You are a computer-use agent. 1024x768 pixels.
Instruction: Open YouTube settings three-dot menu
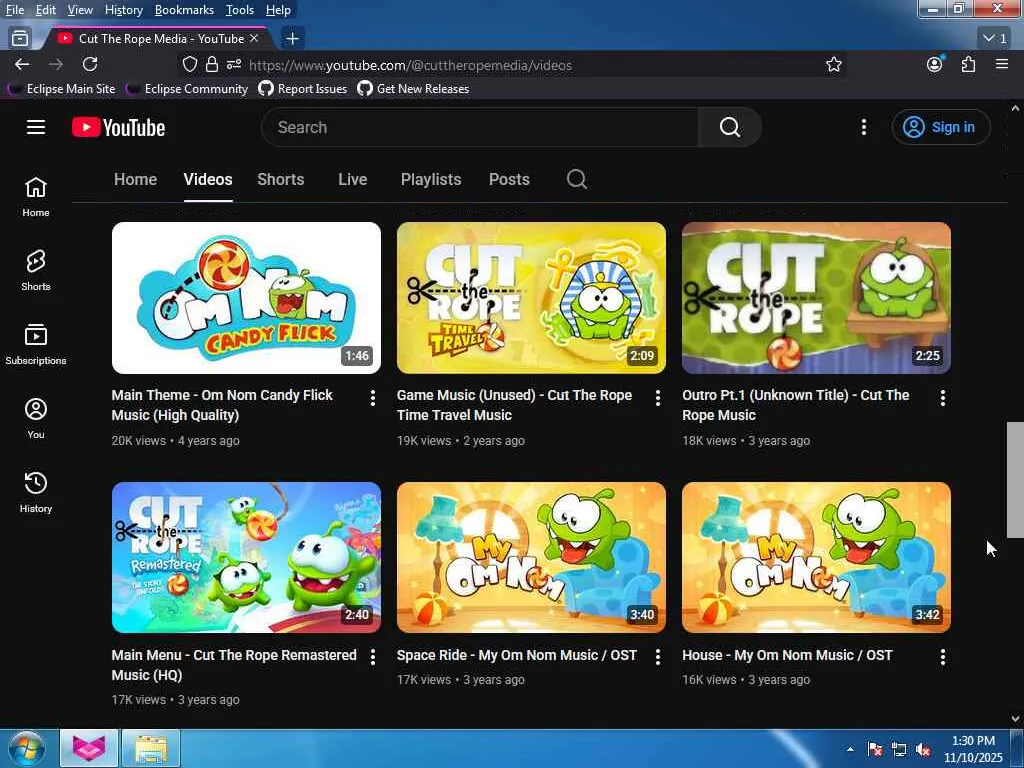(863, 127)
